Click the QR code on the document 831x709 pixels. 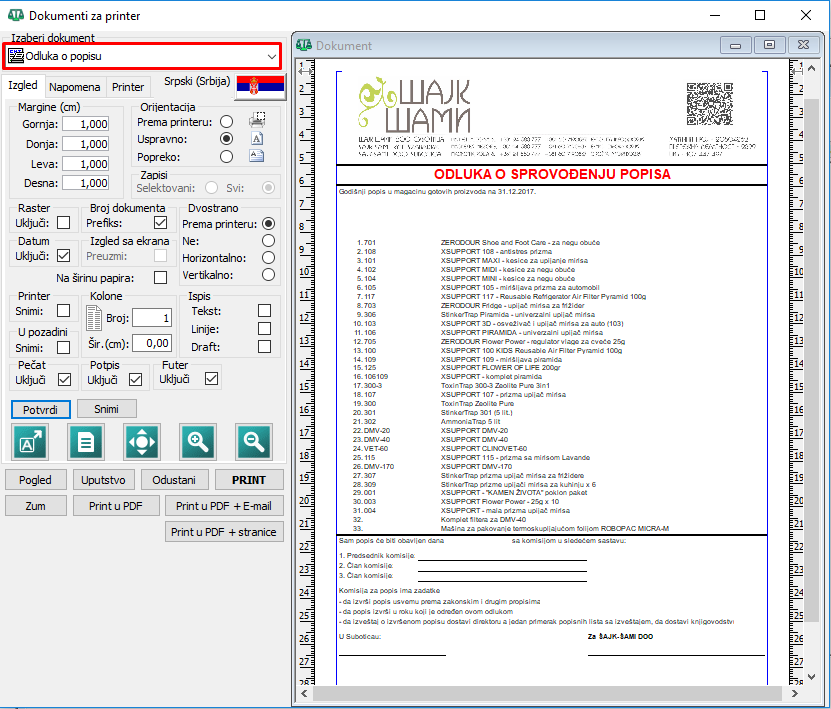tap(710, 104)
